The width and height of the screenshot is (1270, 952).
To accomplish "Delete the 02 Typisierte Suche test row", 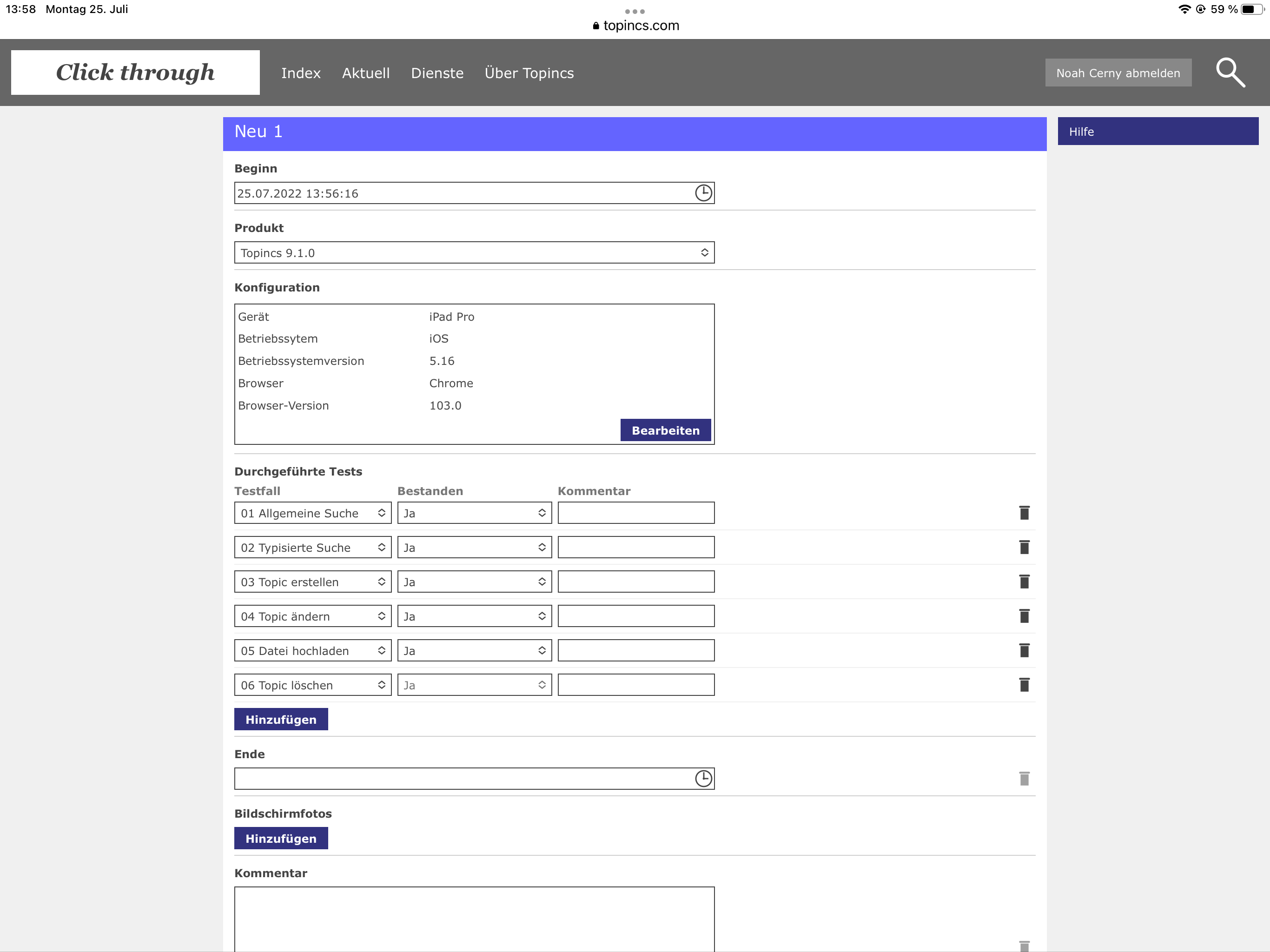I will tap(1024, 547).
